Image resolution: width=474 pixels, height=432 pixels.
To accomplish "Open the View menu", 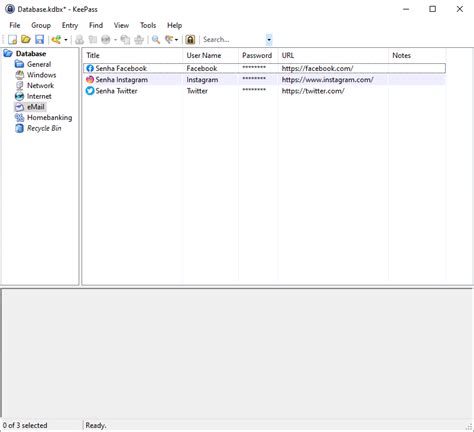I will (121, 25).
